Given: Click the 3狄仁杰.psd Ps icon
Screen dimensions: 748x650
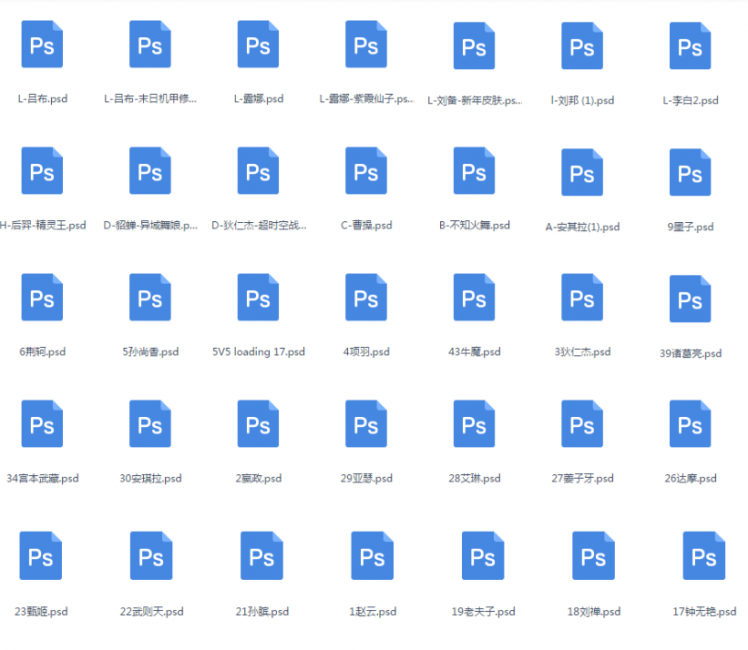Looking at the screenshot, I should click(582, 297).
